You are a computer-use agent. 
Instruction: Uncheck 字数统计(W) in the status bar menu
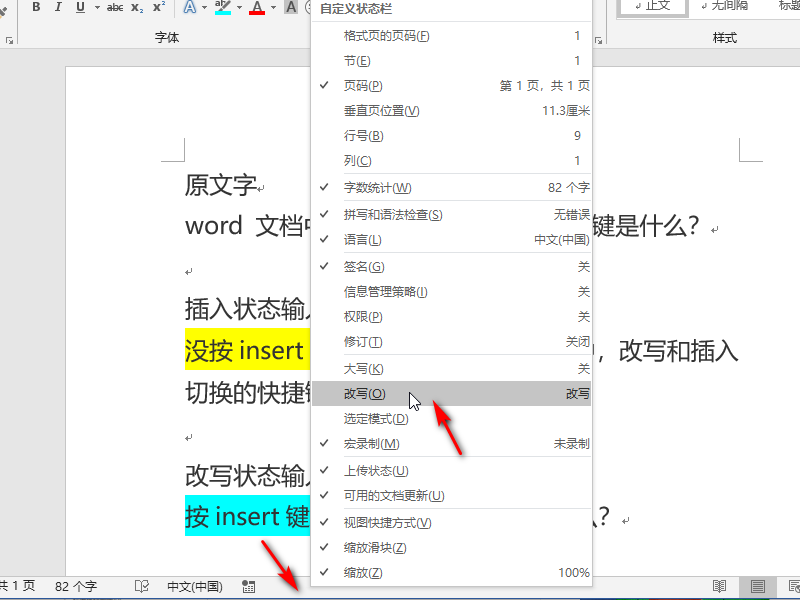pos(451,188)
